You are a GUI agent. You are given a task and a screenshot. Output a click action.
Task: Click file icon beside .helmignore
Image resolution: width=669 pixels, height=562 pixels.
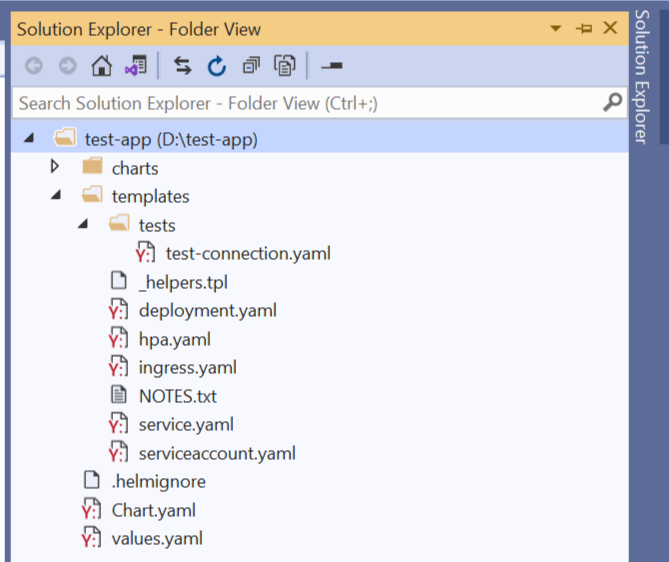(x=92, y=480)
